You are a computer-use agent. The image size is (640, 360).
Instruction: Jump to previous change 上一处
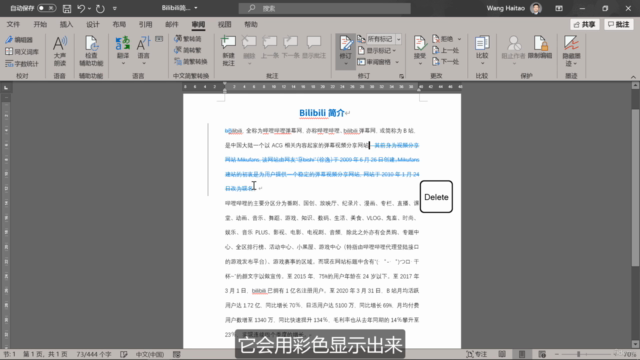pos(445,50)
